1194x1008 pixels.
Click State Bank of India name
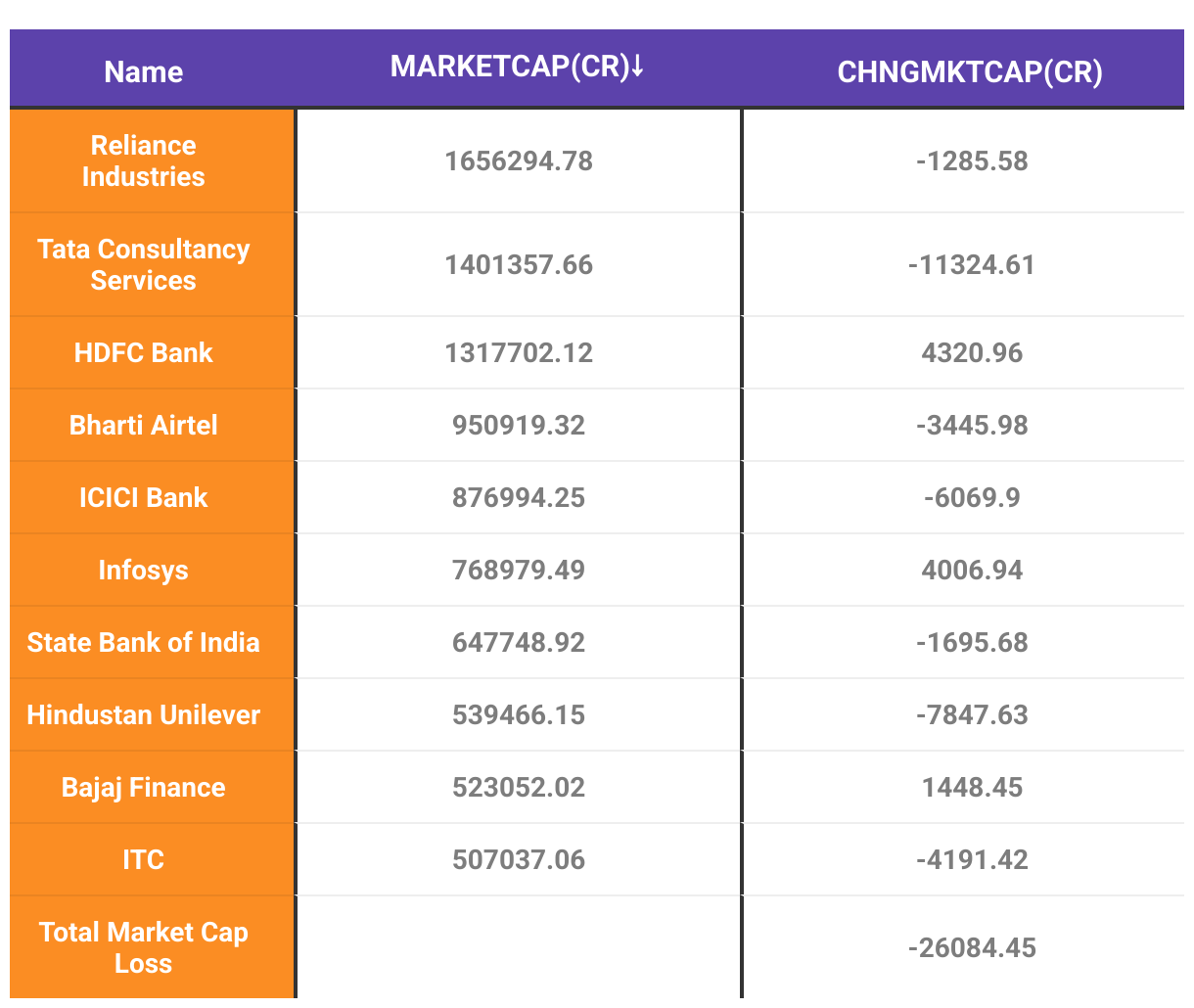point(144,642)
